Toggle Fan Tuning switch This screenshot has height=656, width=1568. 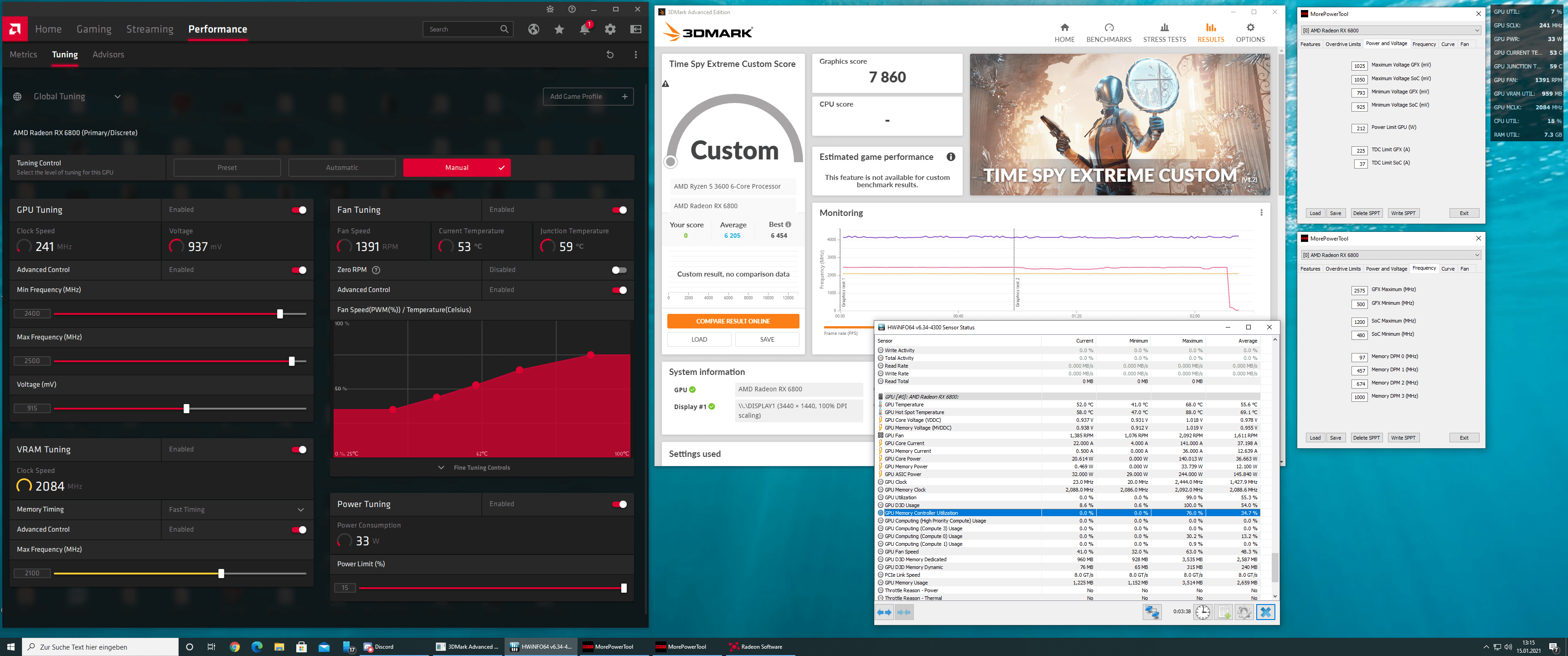(x=619, y=210)
